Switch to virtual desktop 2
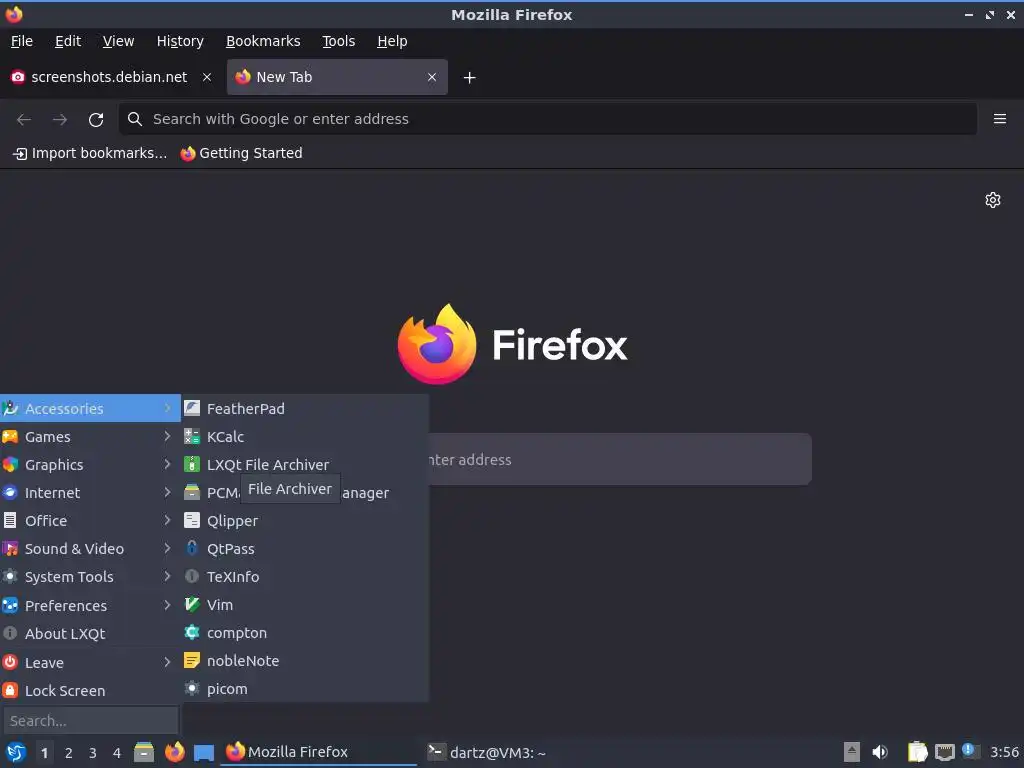The image size is (1024, 768). (x=69, y=753)
